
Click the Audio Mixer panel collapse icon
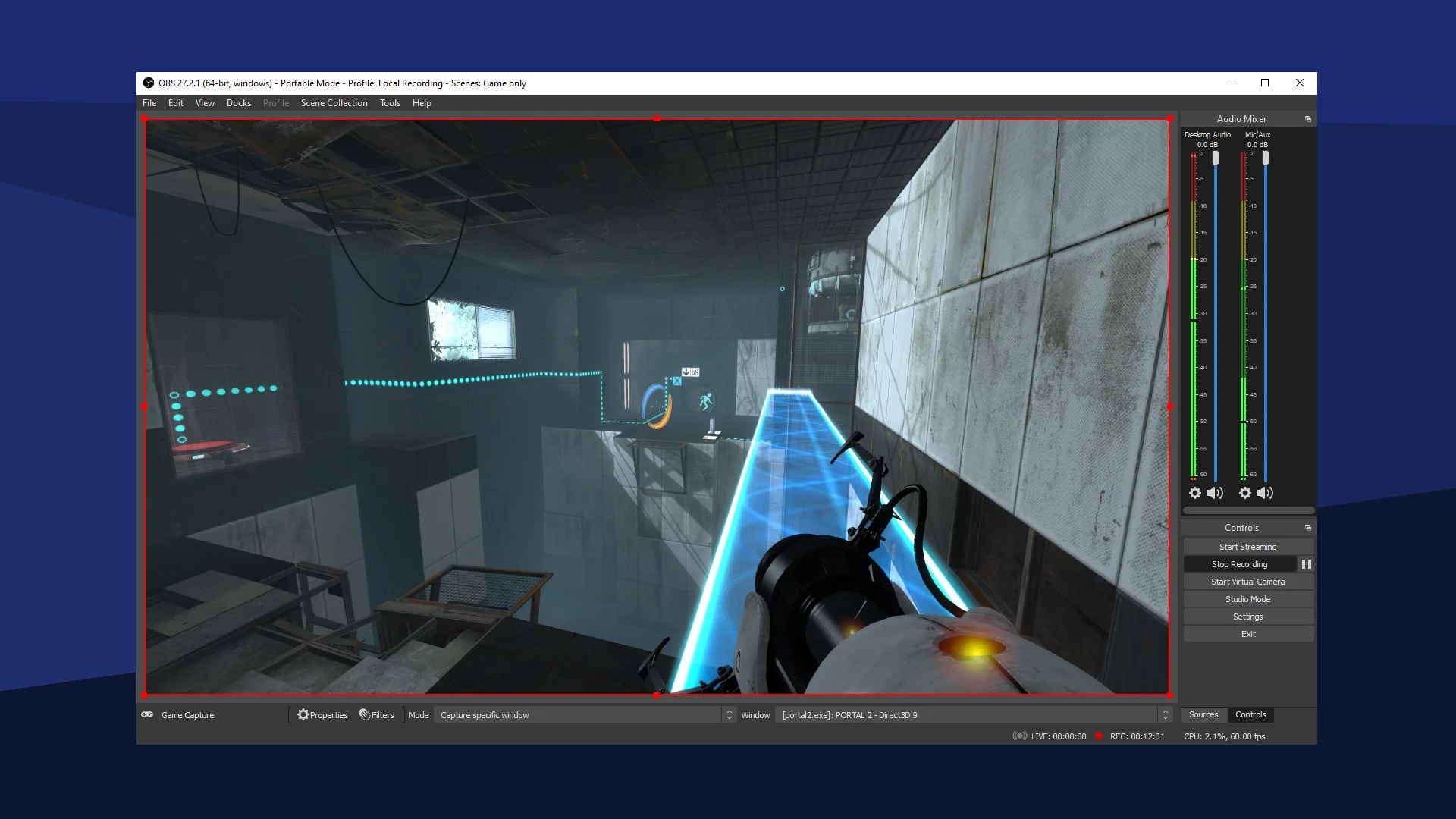click(x=1307, y=119)
